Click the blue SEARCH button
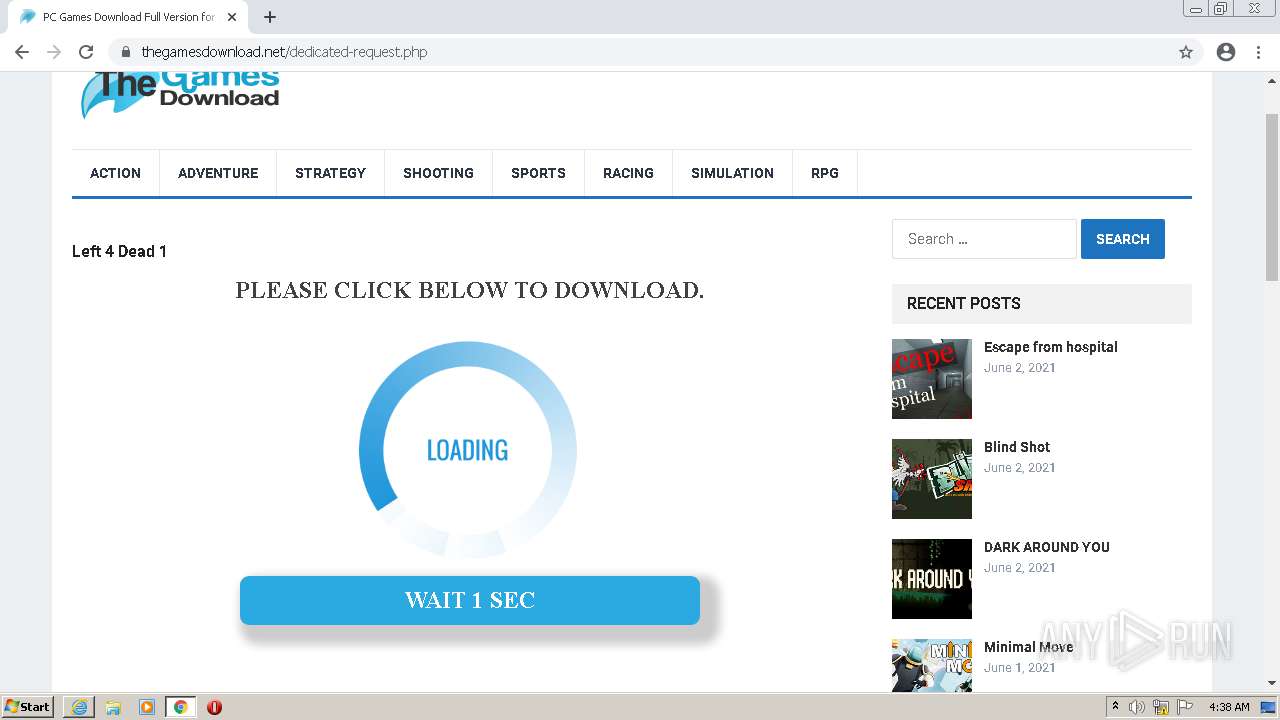 coord(1123,239)
